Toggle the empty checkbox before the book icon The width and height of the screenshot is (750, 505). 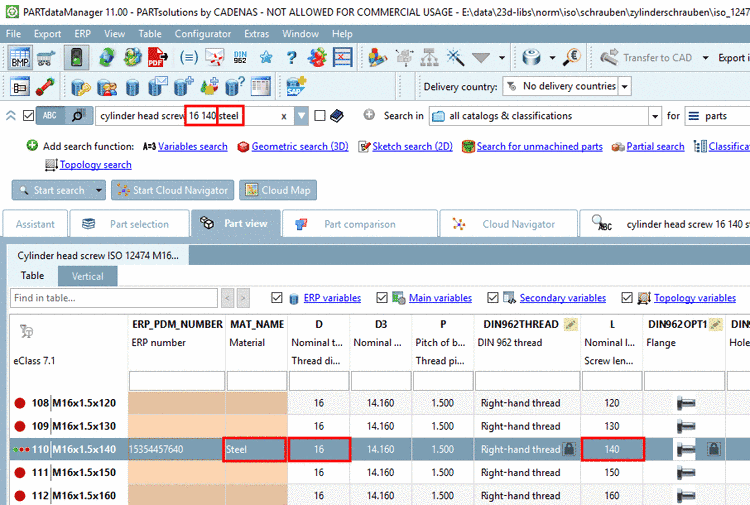pyautogui.click(x=320, y=116)
